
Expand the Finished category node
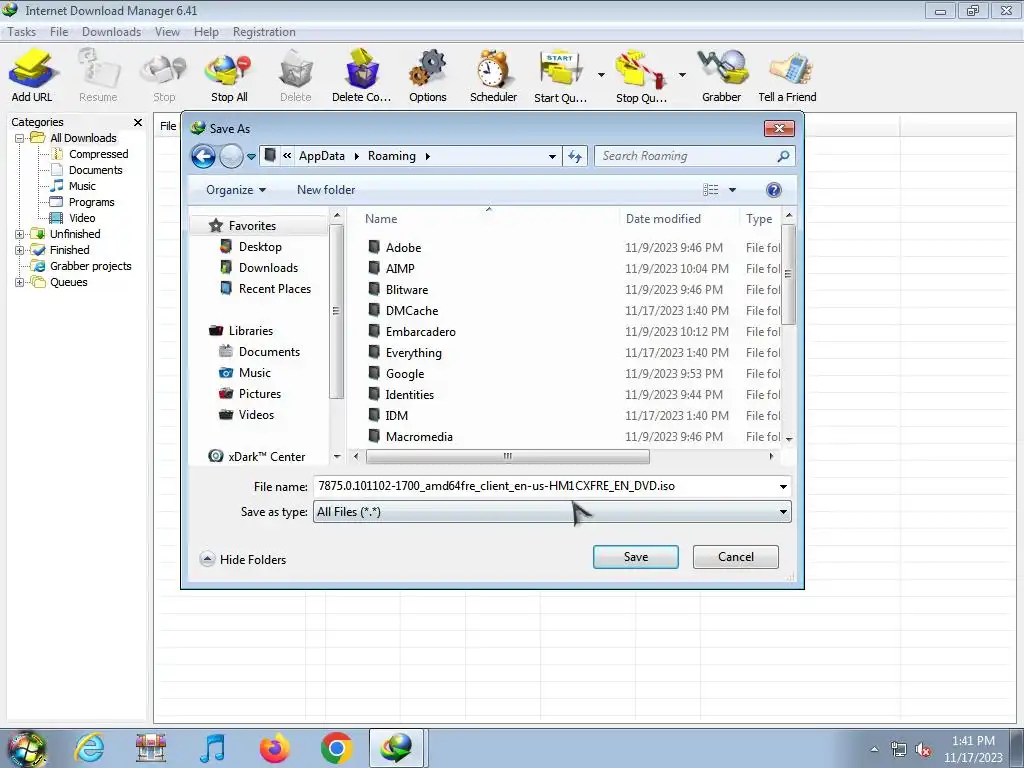20,250
